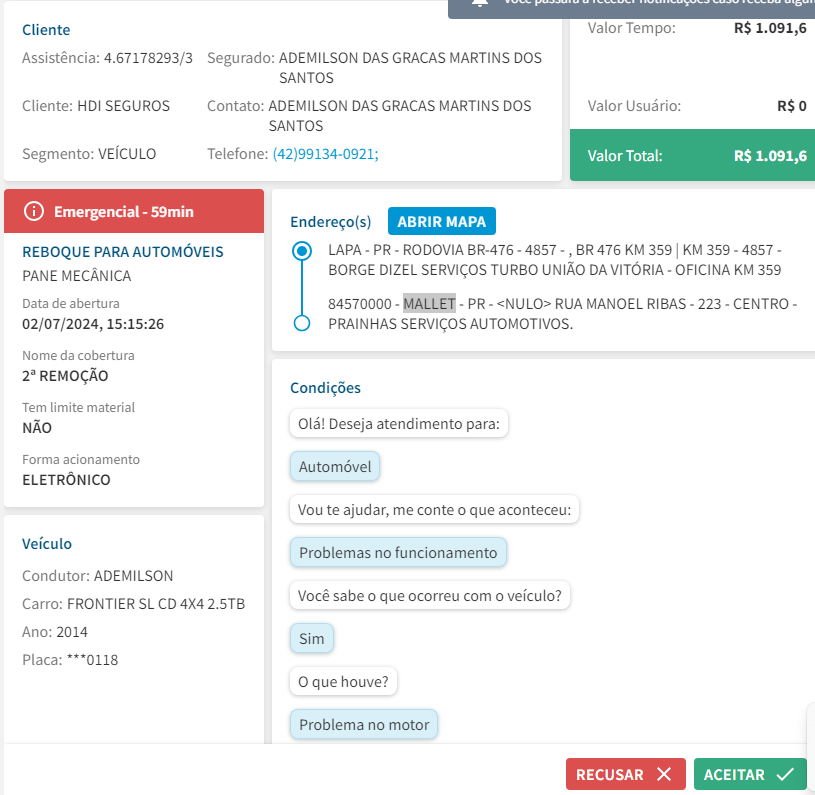This screenshot has height=795, width=815.
Task: Click the 'O que houve?' question bubble
Action: tap(343, 681)
